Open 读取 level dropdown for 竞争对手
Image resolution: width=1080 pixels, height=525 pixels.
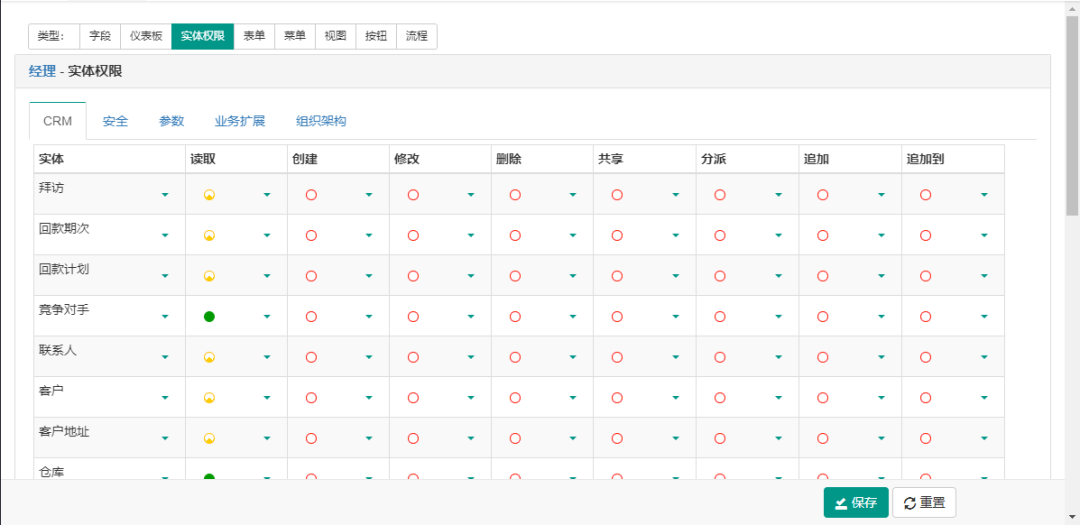pos(267,317)
